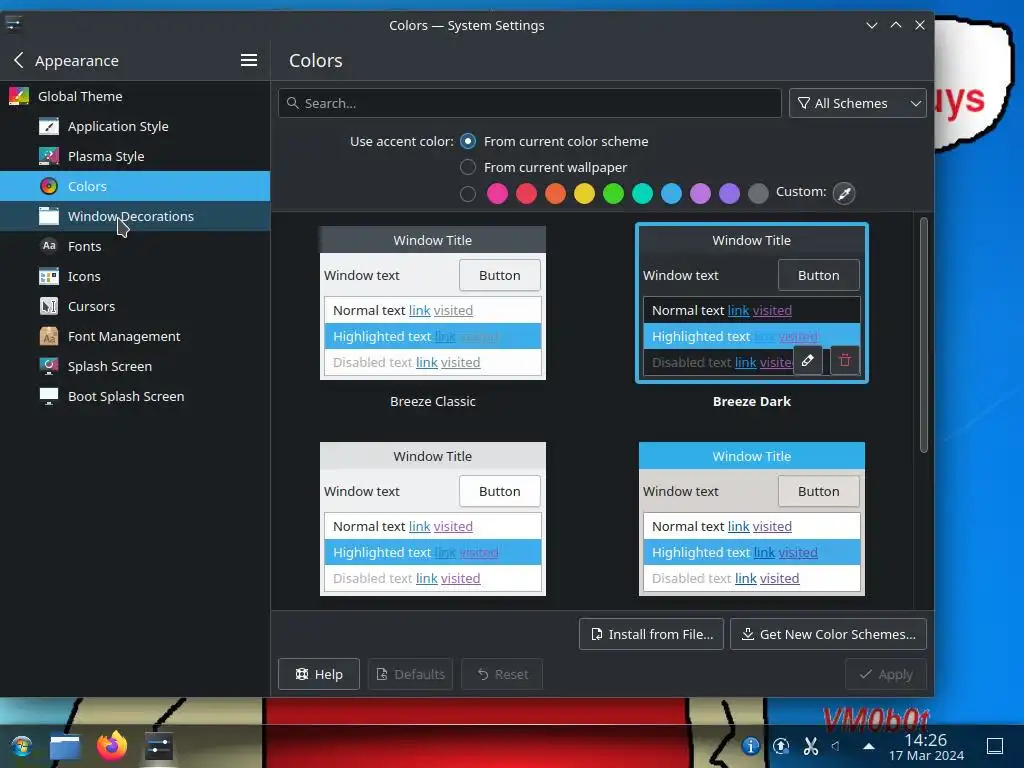Pick the green accent color swatch

click(613, 194)
